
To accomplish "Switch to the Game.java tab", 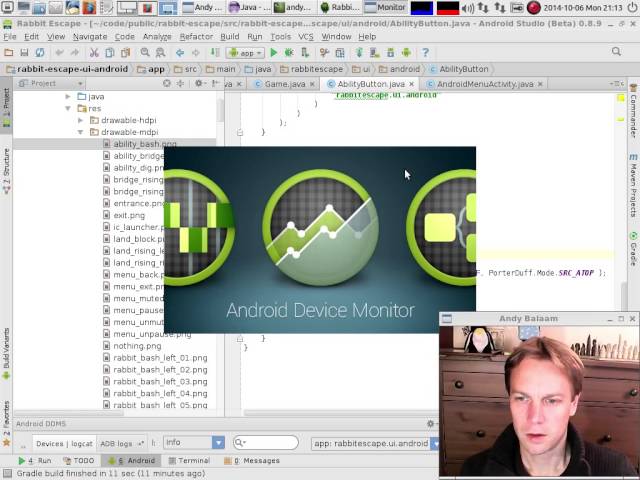I will 284,84.
